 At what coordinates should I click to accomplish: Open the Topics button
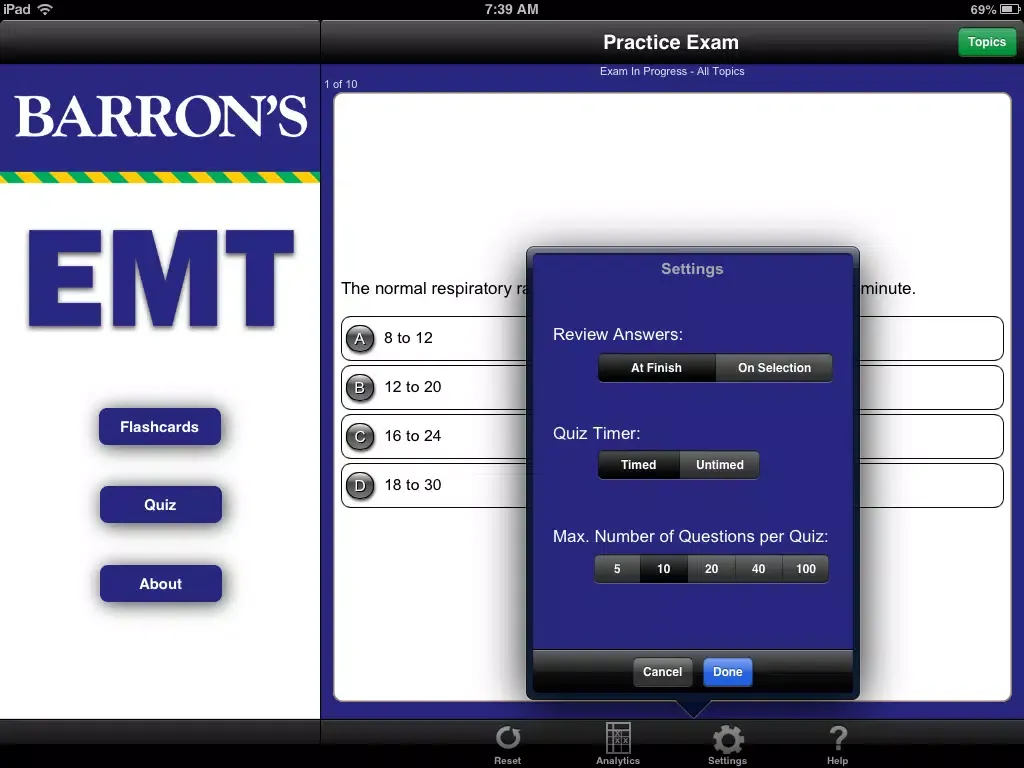[987, 42]
